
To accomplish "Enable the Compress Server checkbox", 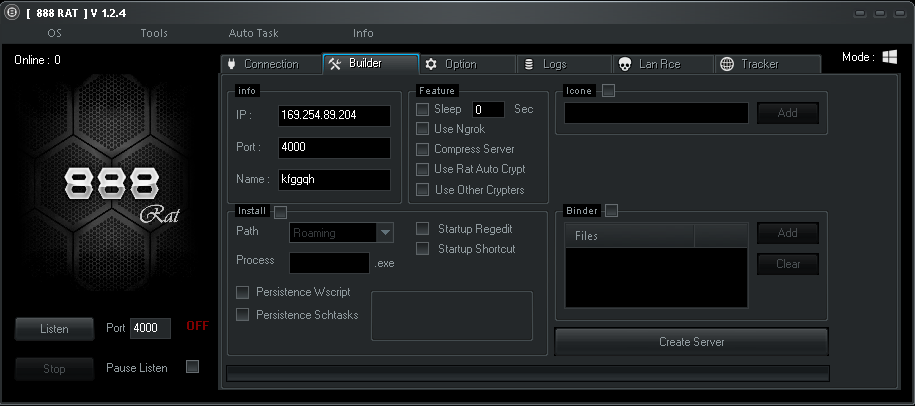I will 423,149.
